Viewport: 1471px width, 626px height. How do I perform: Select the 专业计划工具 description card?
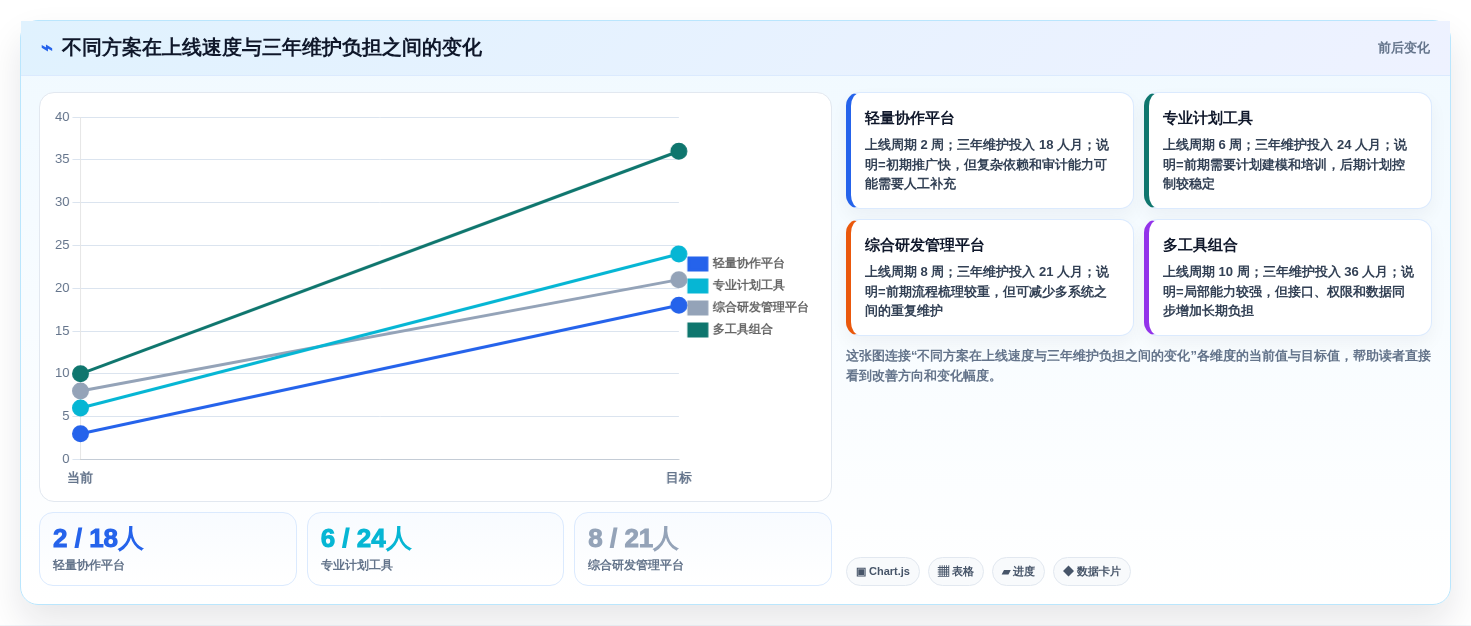(1288, 151)
